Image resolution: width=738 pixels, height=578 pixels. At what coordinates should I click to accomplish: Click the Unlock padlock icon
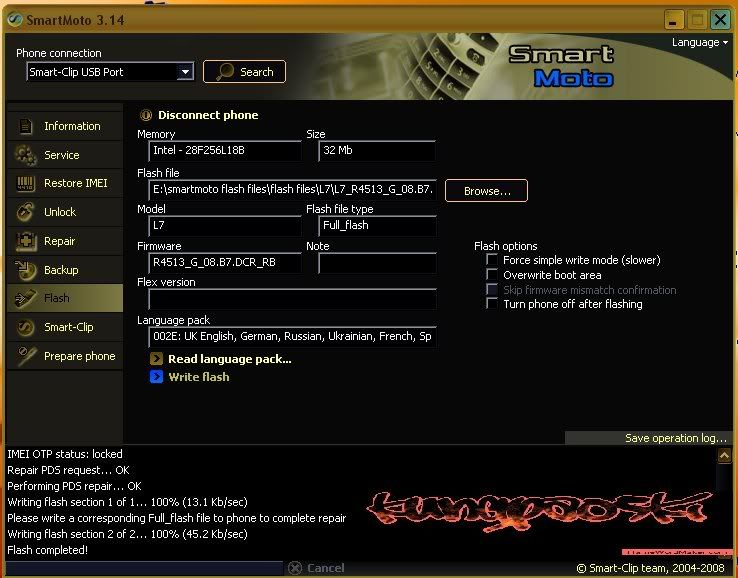tap(25, 212)
